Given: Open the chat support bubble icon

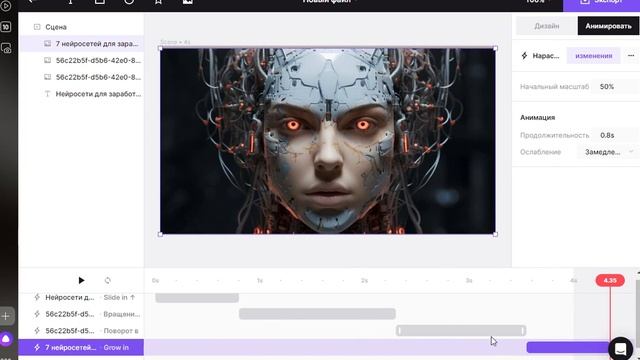Looking at the screenshot, I should (x=620, y=349).
